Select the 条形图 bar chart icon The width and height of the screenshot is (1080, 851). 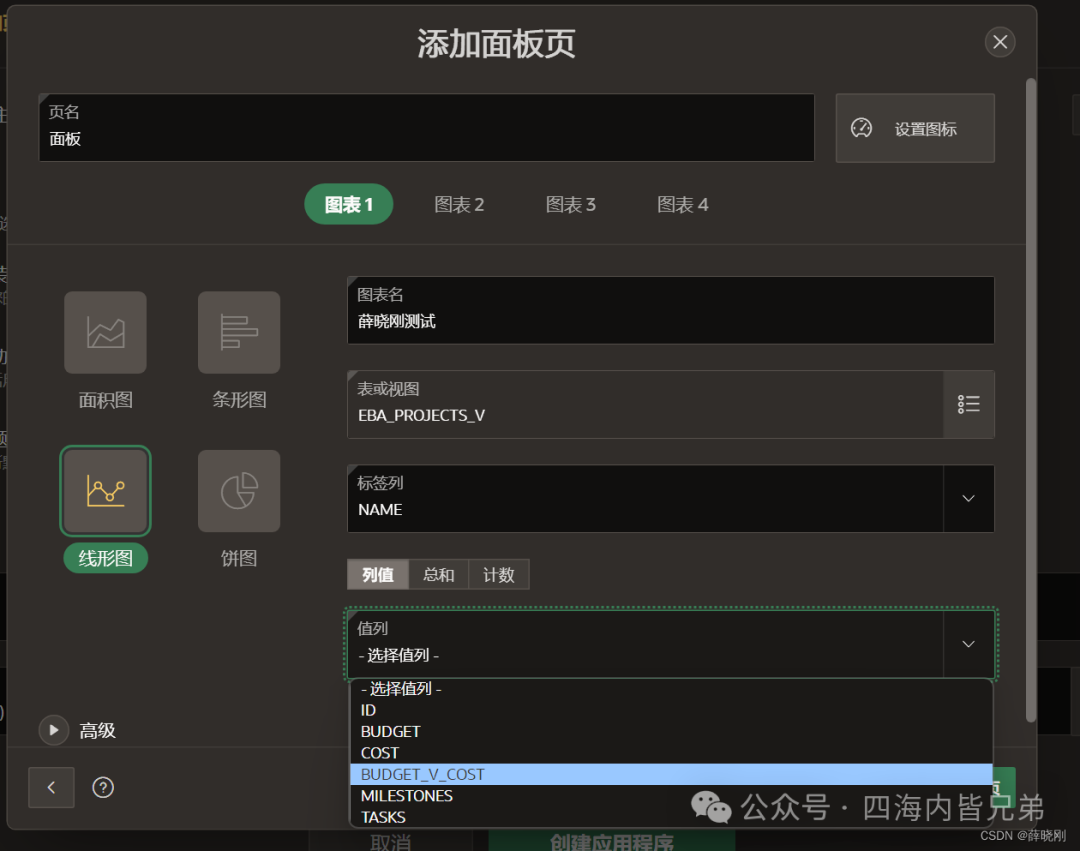(x=239, y=333)
